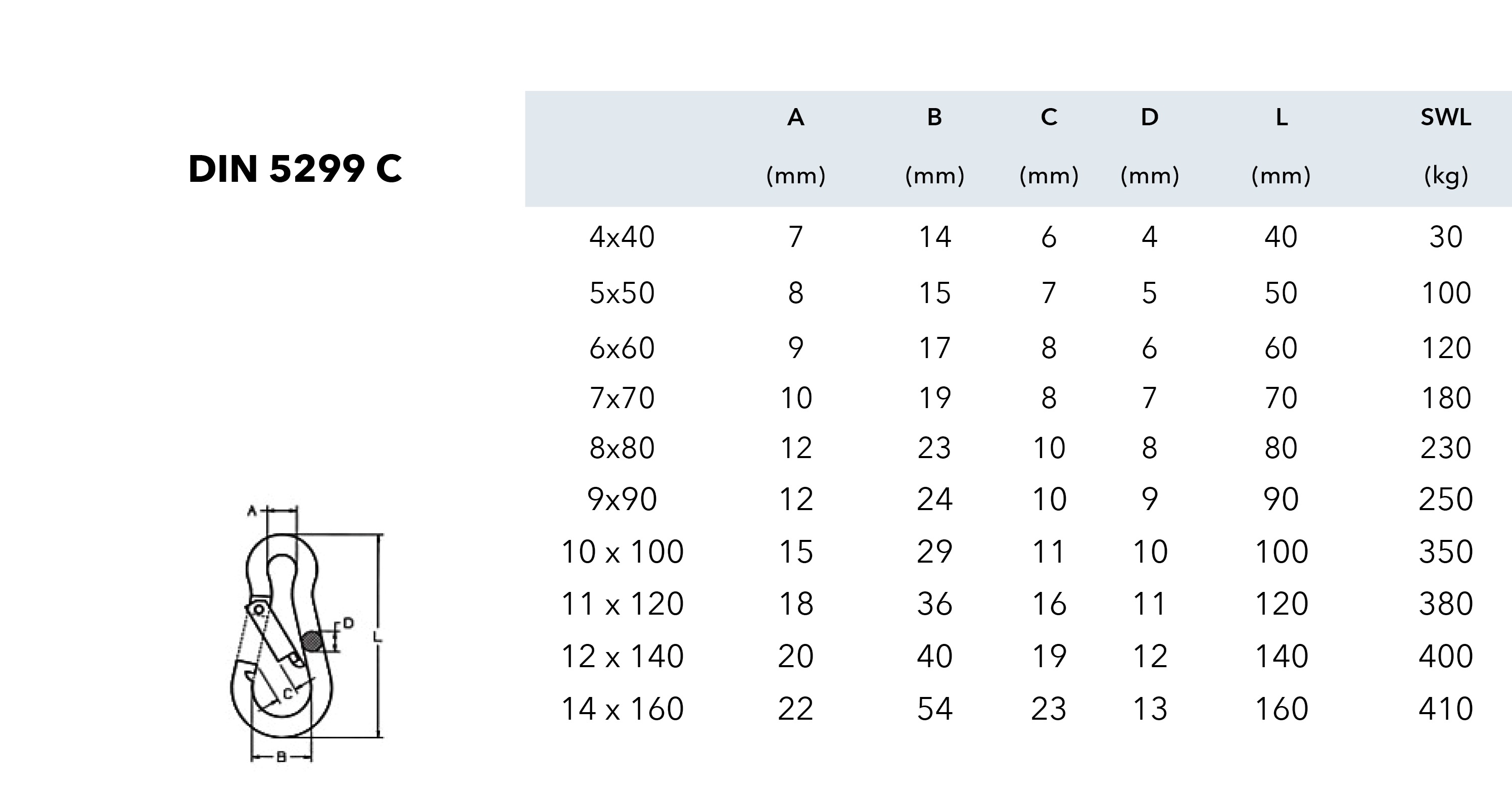Click the 8x80 row label
This screenshot has height=800, width=1512.
tap(622, 448)
